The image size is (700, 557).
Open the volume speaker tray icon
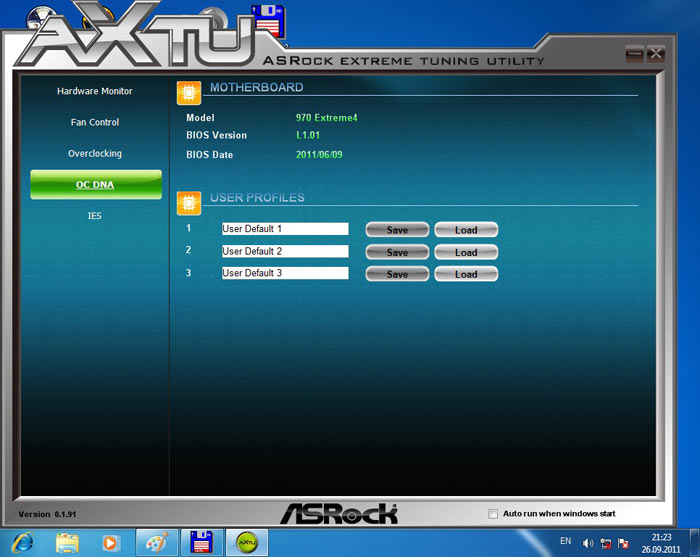pos(588,543)
